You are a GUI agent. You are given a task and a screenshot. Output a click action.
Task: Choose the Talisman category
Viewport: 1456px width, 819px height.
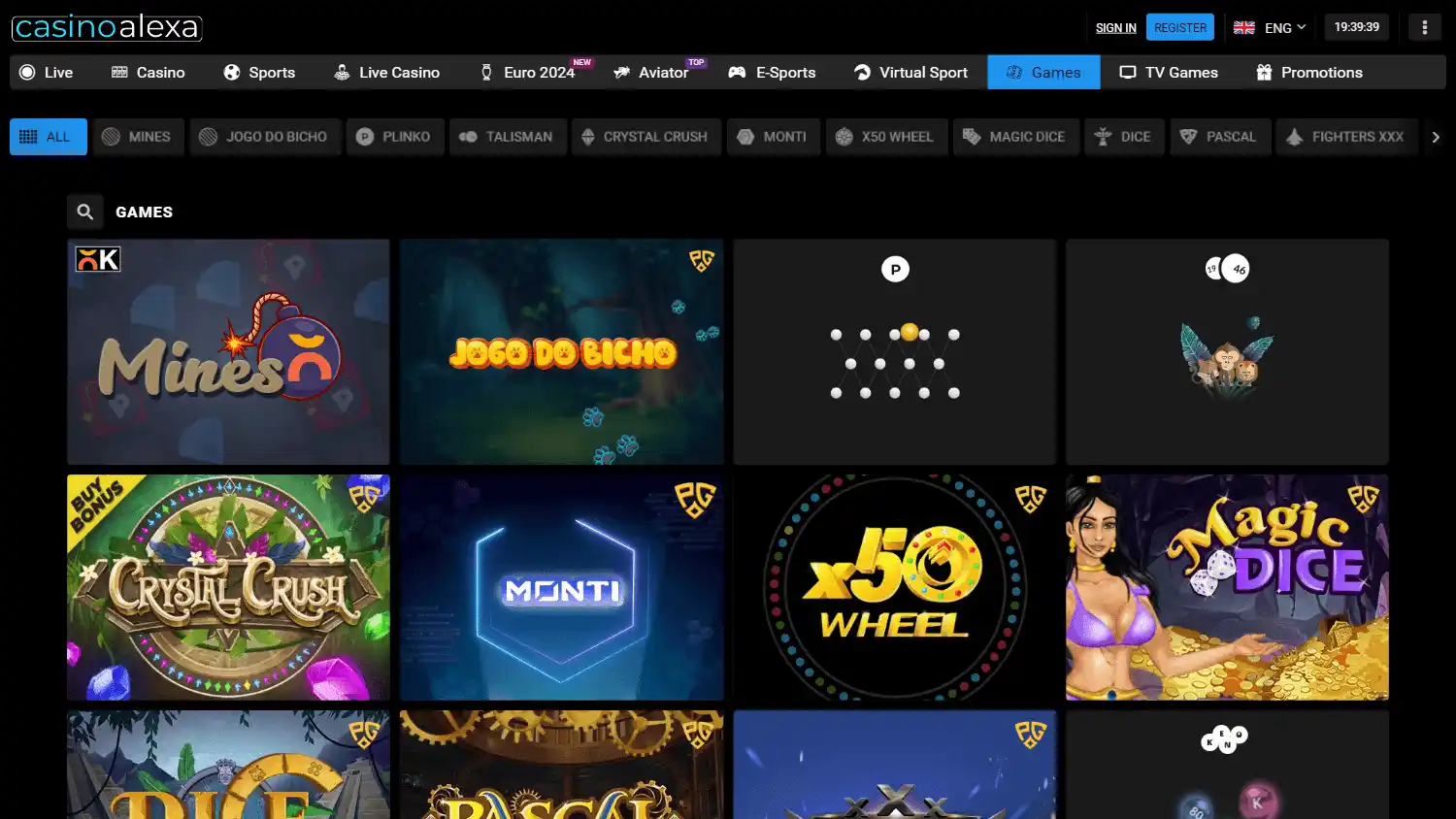coord(507,137)
